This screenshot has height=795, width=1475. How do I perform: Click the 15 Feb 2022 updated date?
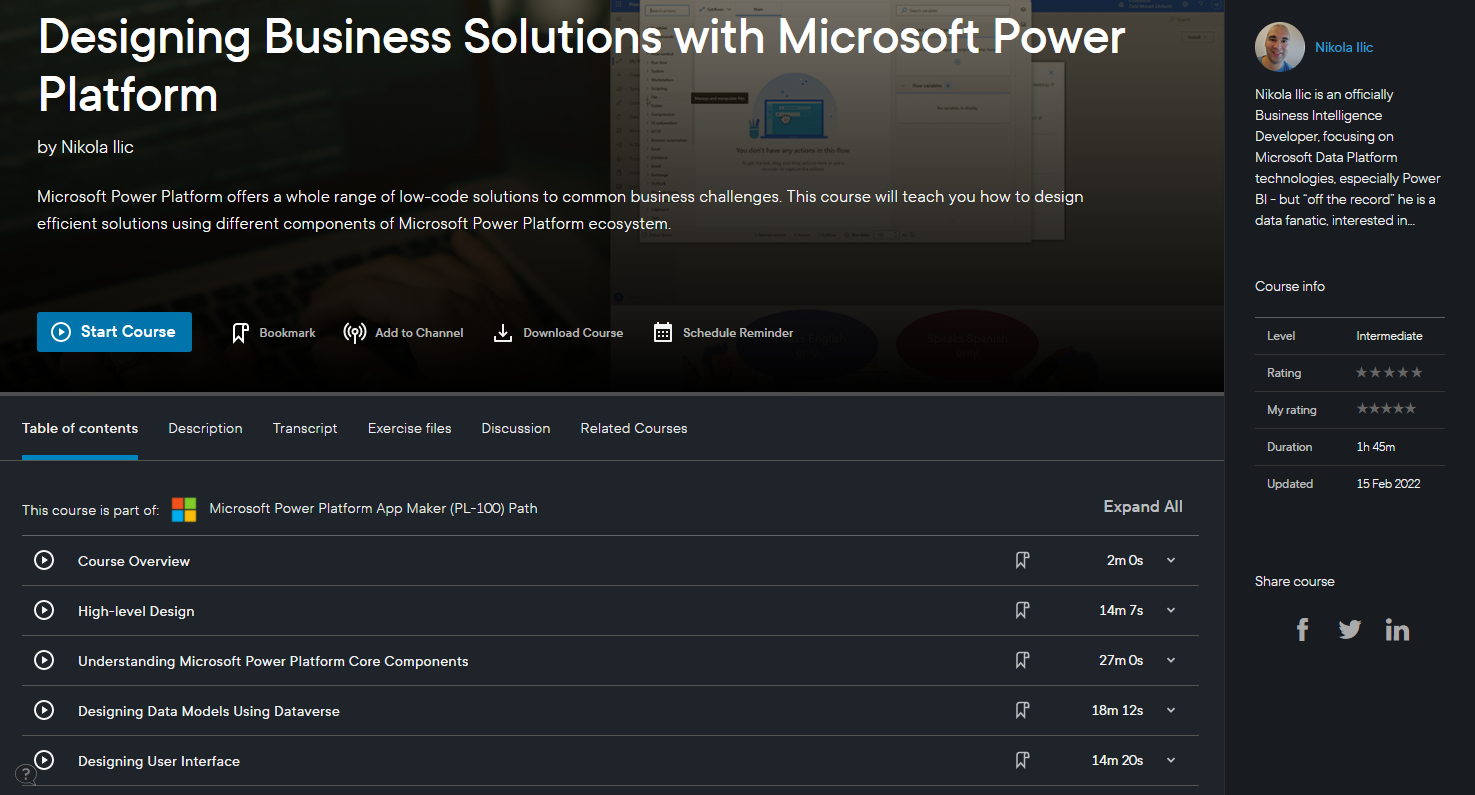(1388, 484)
